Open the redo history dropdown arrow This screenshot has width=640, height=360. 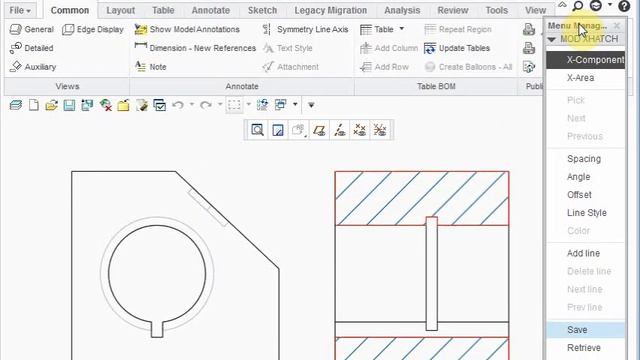(x=220, y=104)
